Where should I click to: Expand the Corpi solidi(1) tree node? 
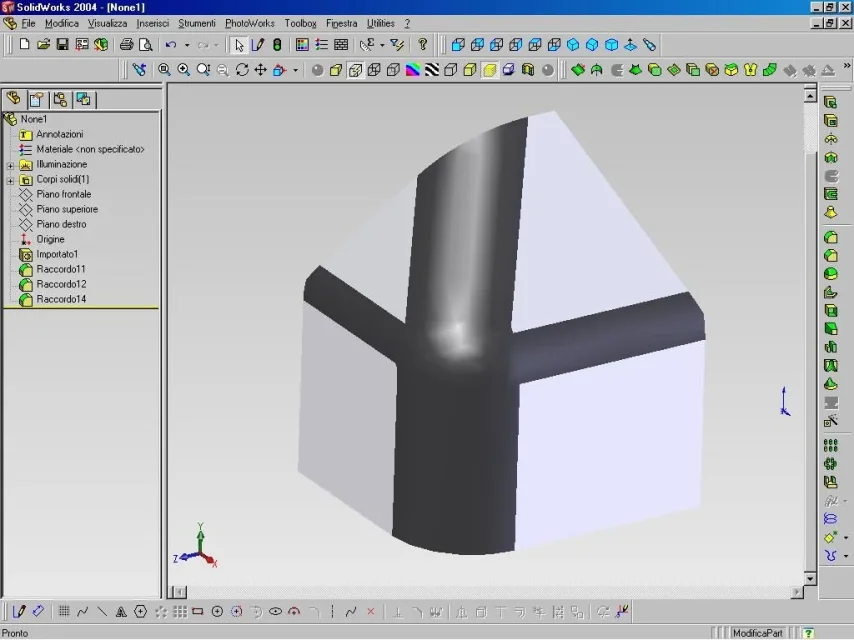10,180
